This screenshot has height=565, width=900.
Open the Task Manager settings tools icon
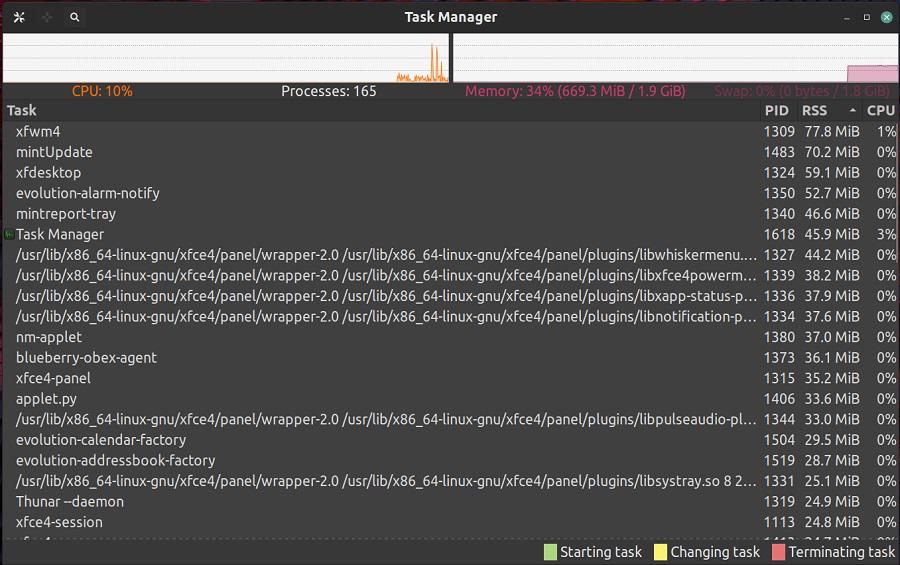tap(19, 17)
